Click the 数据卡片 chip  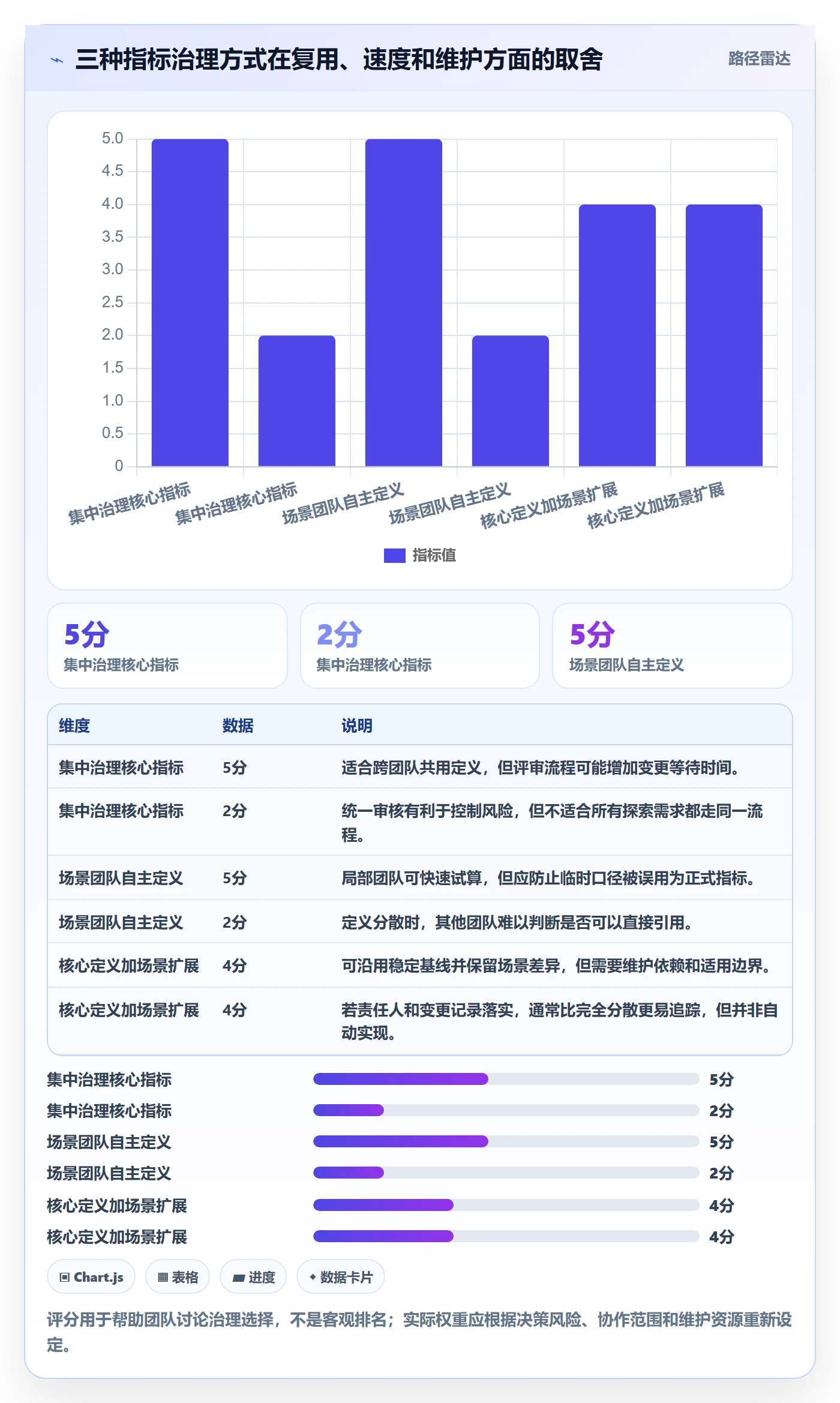pos(341,1277)
